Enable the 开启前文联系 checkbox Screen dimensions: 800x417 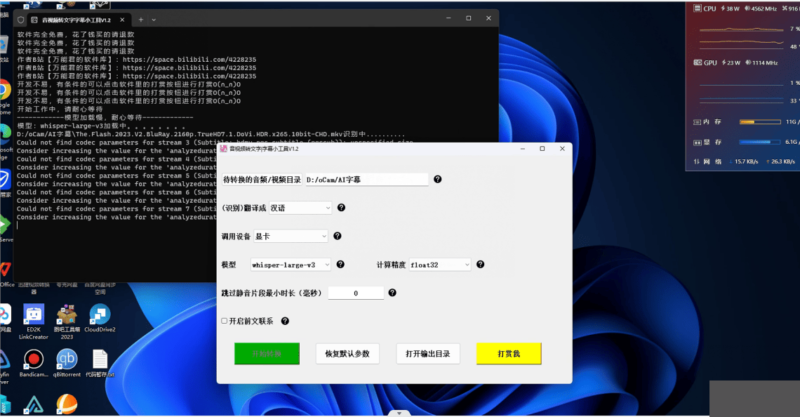tap(224, 321)
